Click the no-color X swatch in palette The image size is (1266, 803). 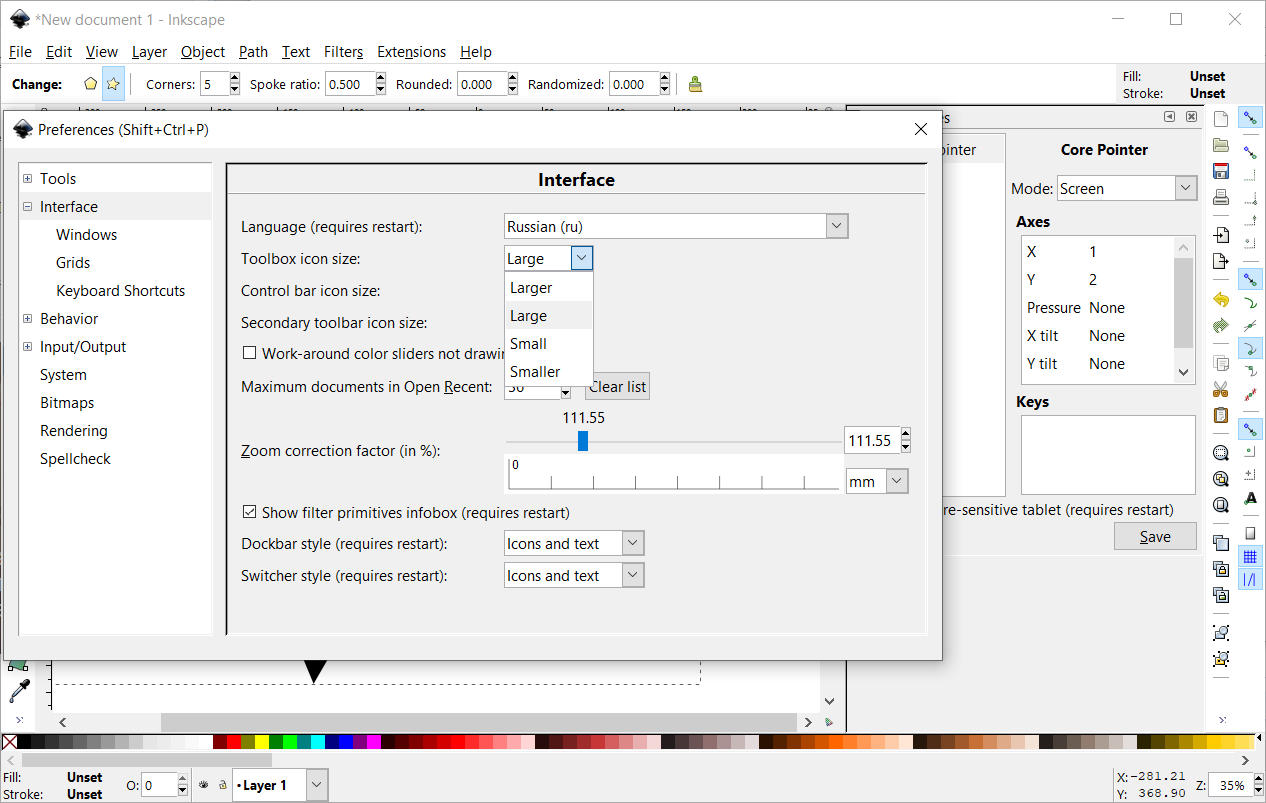(10, 742)
